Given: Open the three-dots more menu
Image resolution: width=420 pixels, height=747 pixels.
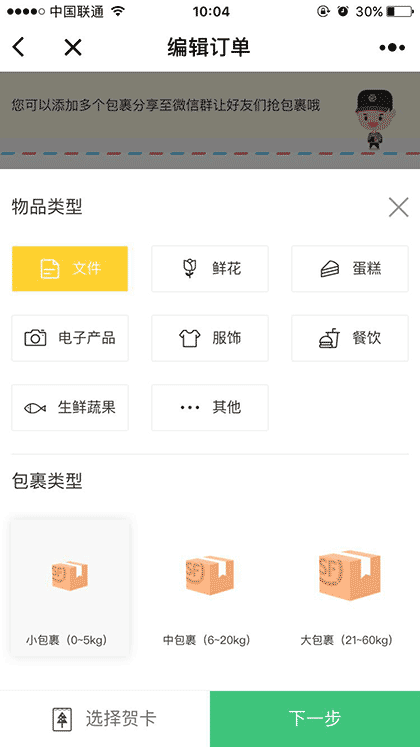Looking at the screenshot, I should point(392,48).
